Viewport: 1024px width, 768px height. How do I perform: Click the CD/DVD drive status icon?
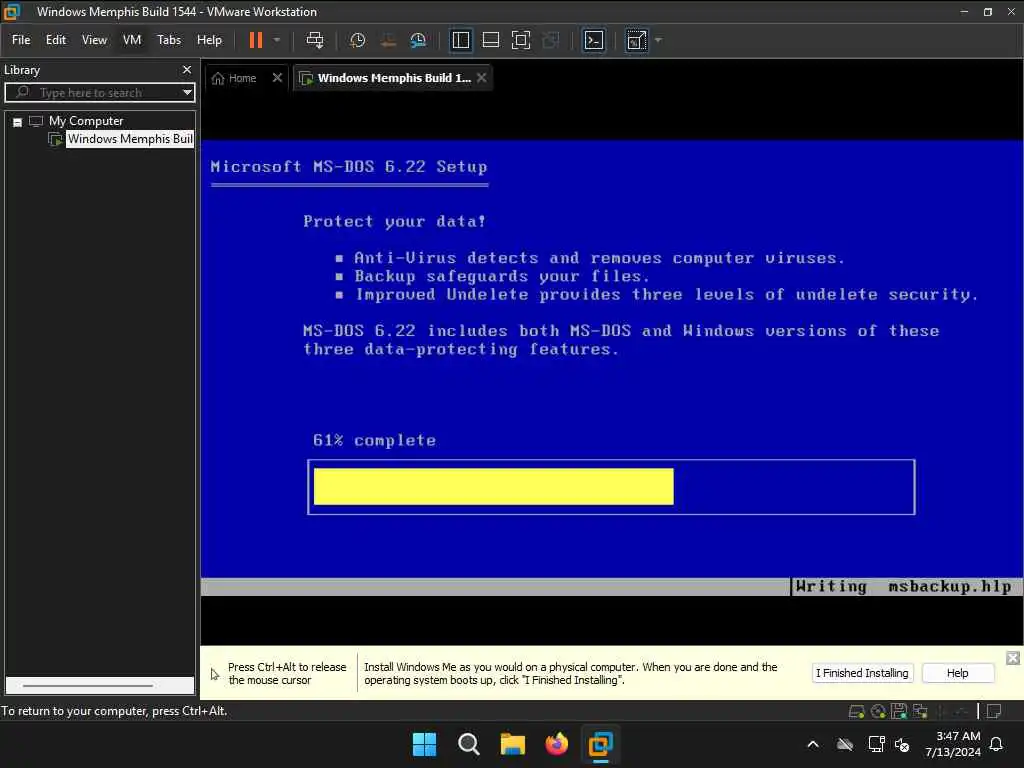(x=878, y=712)
